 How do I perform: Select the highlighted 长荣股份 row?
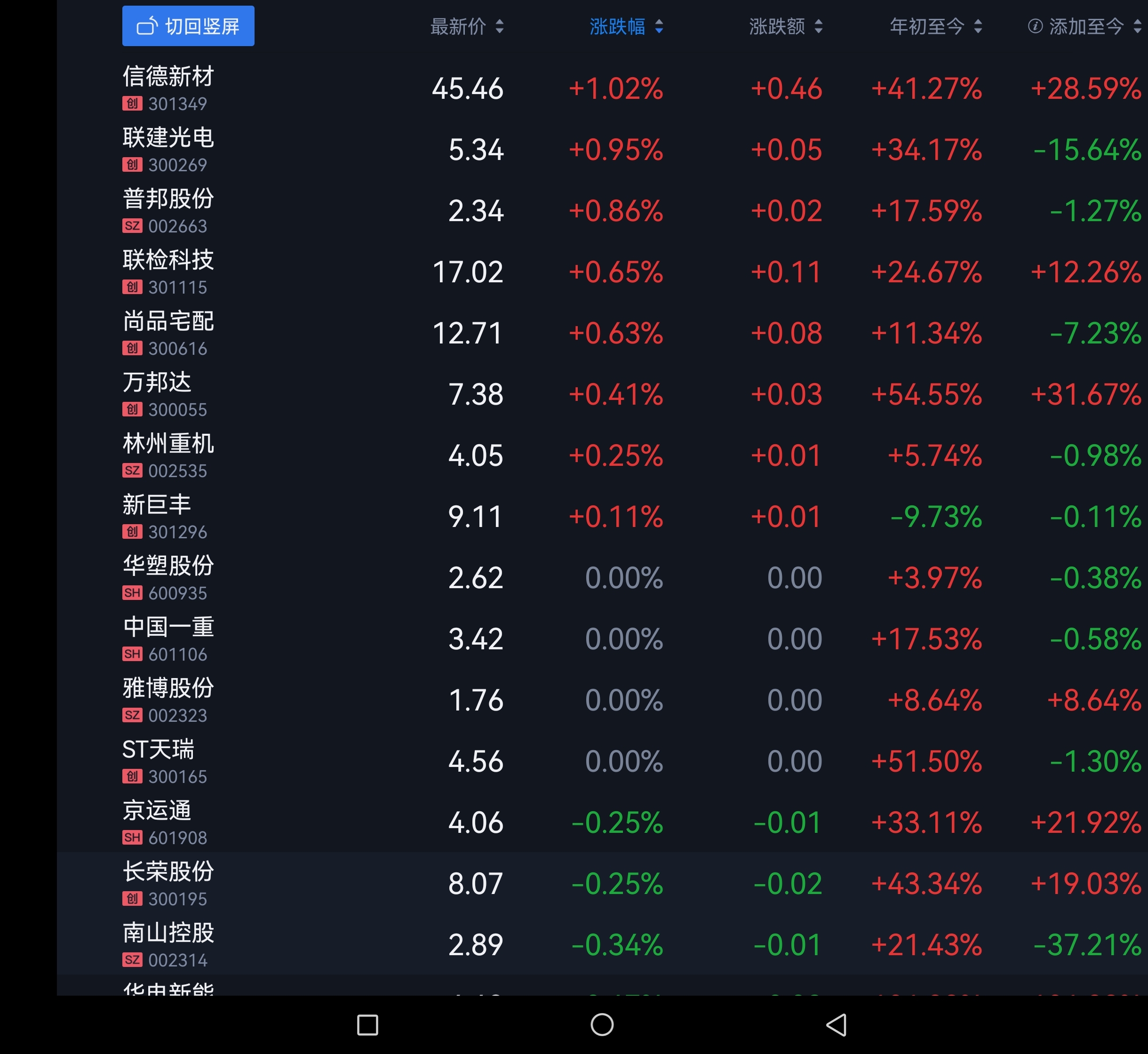coord(168,872)
